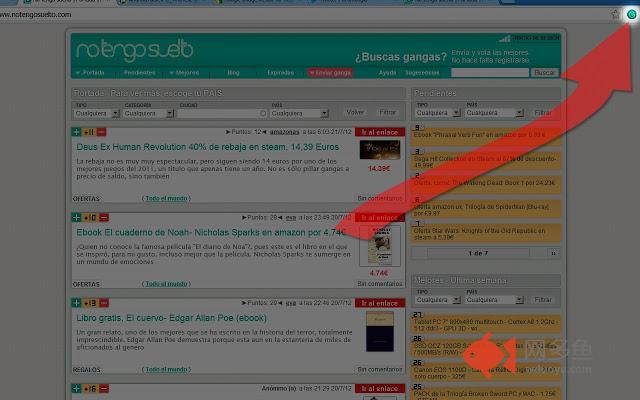Open the CATEGORIA dropdown in Portada filters

click(149, 113)
